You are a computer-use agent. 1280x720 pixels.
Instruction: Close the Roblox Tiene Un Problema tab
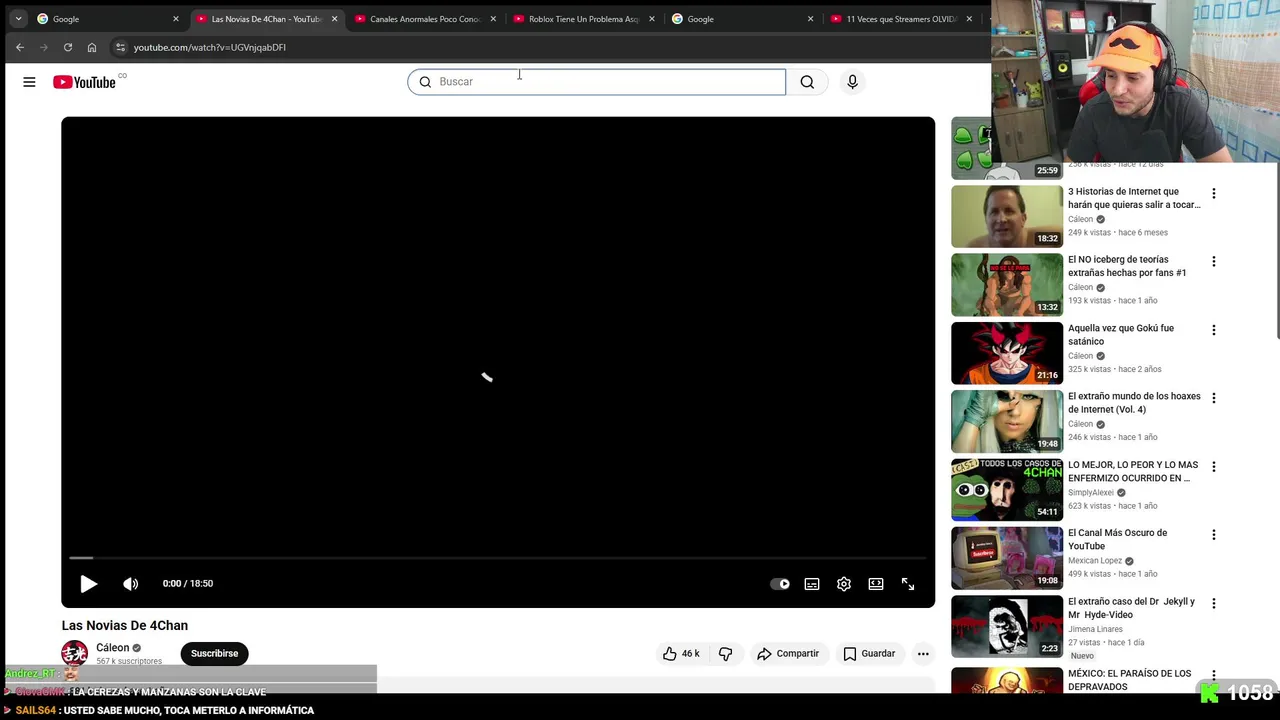tap(652, 19)
